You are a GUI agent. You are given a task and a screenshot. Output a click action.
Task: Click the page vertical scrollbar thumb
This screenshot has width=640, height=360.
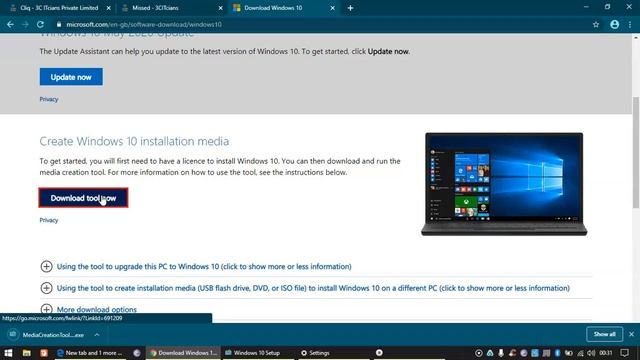pyautogui.click(x=636, y=152)
